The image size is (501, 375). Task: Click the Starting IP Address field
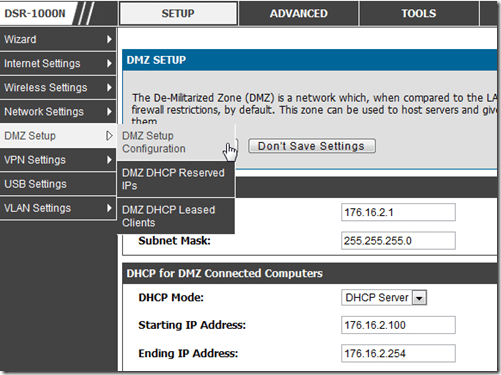pos(398,325)
